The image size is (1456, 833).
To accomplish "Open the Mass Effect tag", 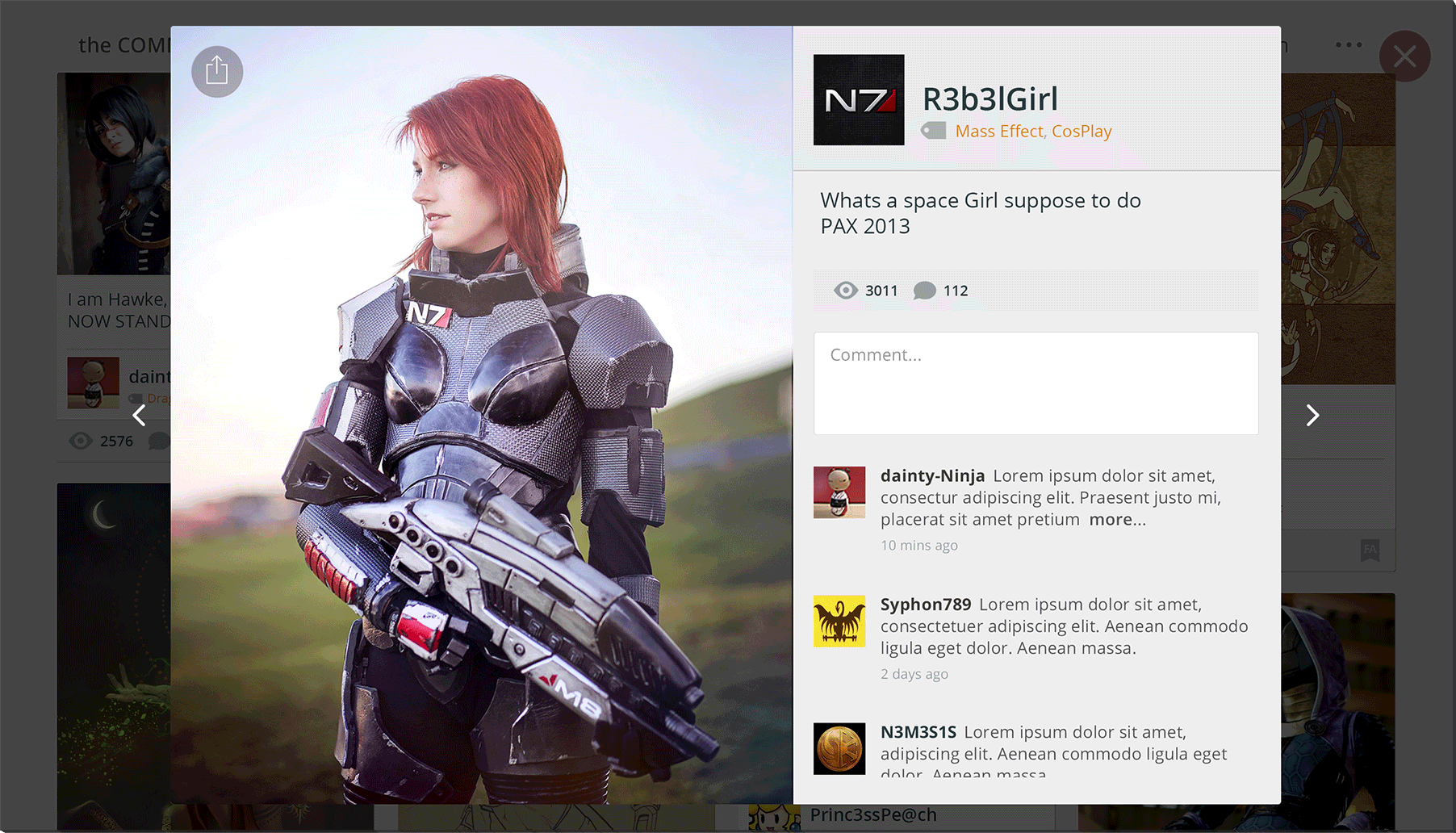I will pyautogui.click(x=999, y=132).
